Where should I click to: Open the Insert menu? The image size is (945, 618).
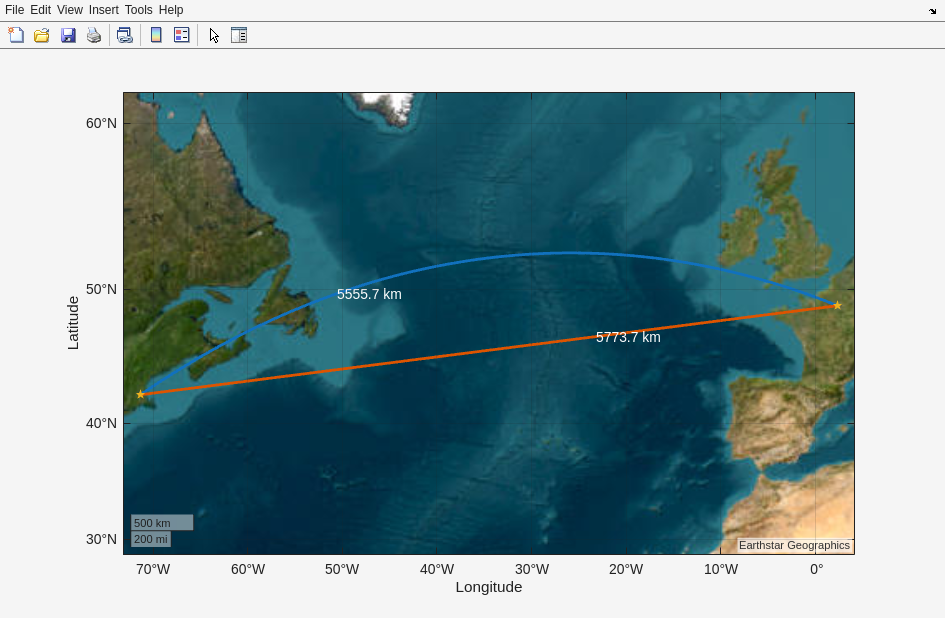(x=104, y=10)
